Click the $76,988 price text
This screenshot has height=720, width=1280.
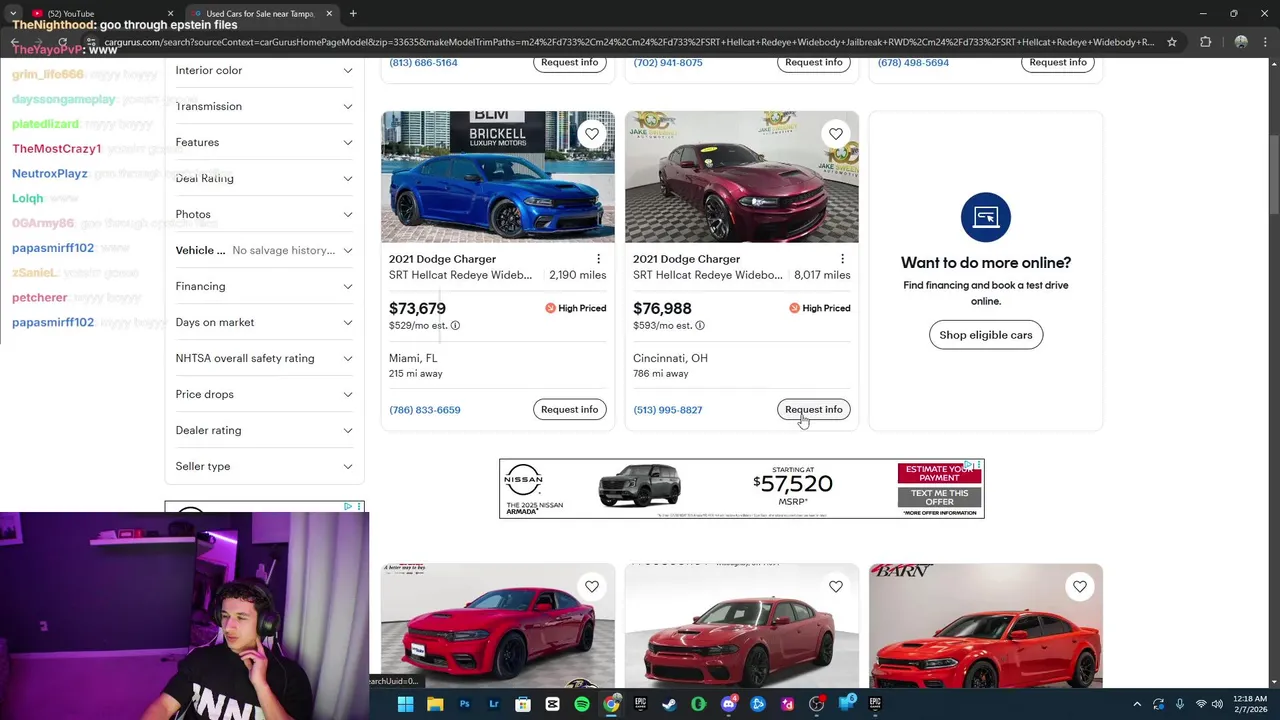click(x=662, y=308)
